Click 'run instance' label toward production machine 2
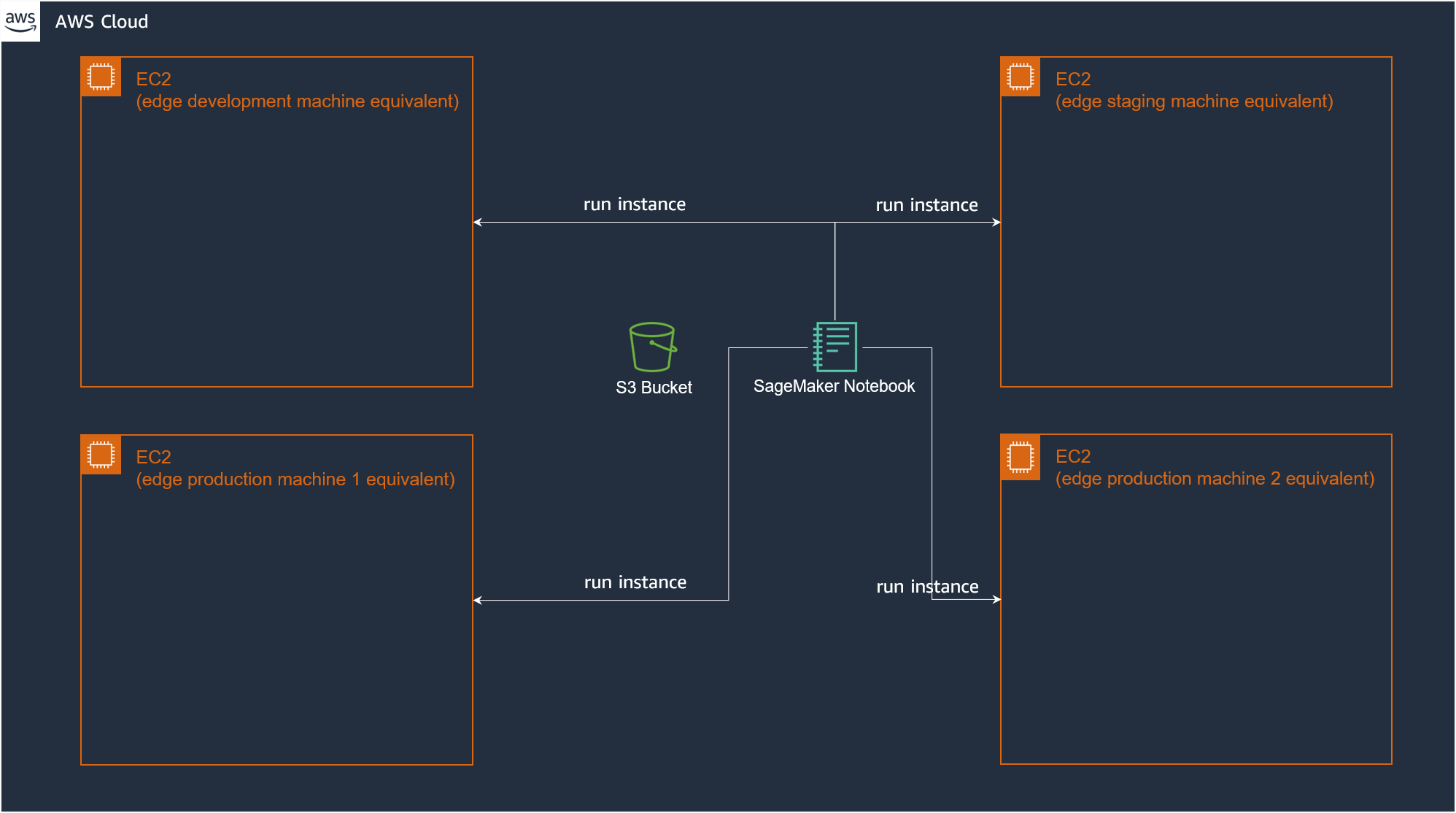This screenshot has width=1456, height=813. pyautogui.click(x=927, y=587)
